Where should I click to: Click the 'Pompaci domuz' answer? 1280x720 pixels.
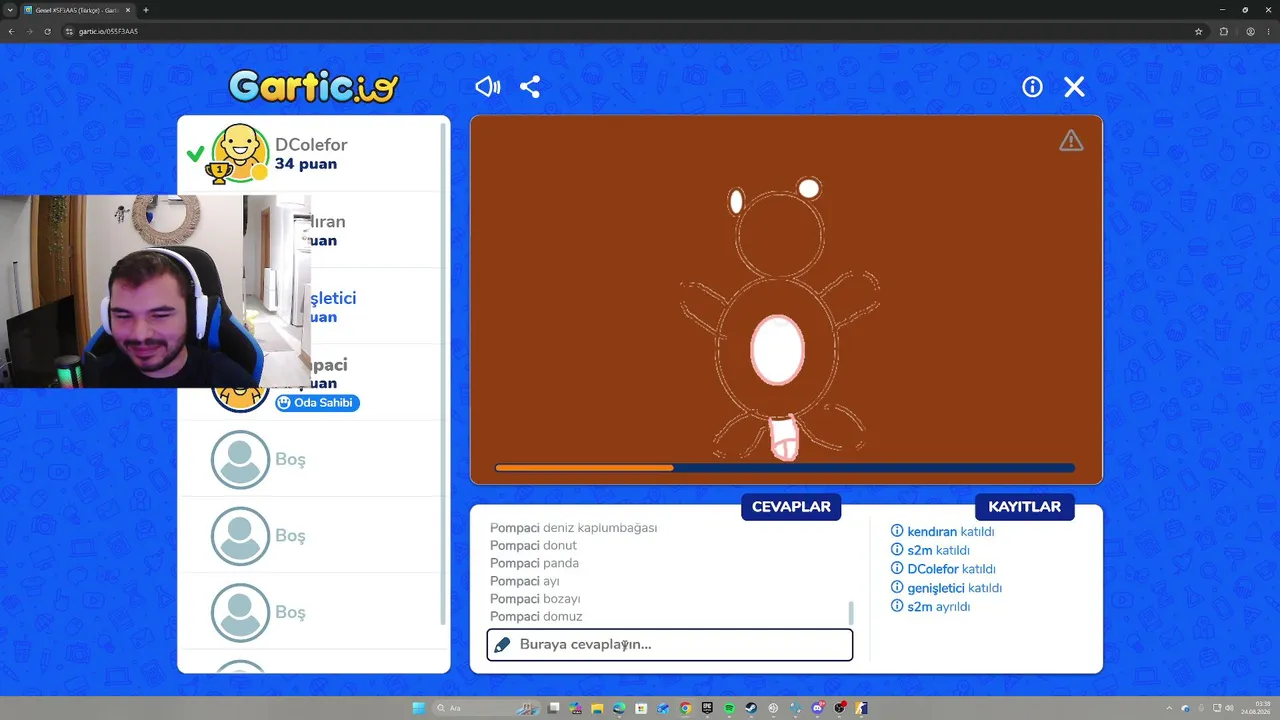pos(536,617)
